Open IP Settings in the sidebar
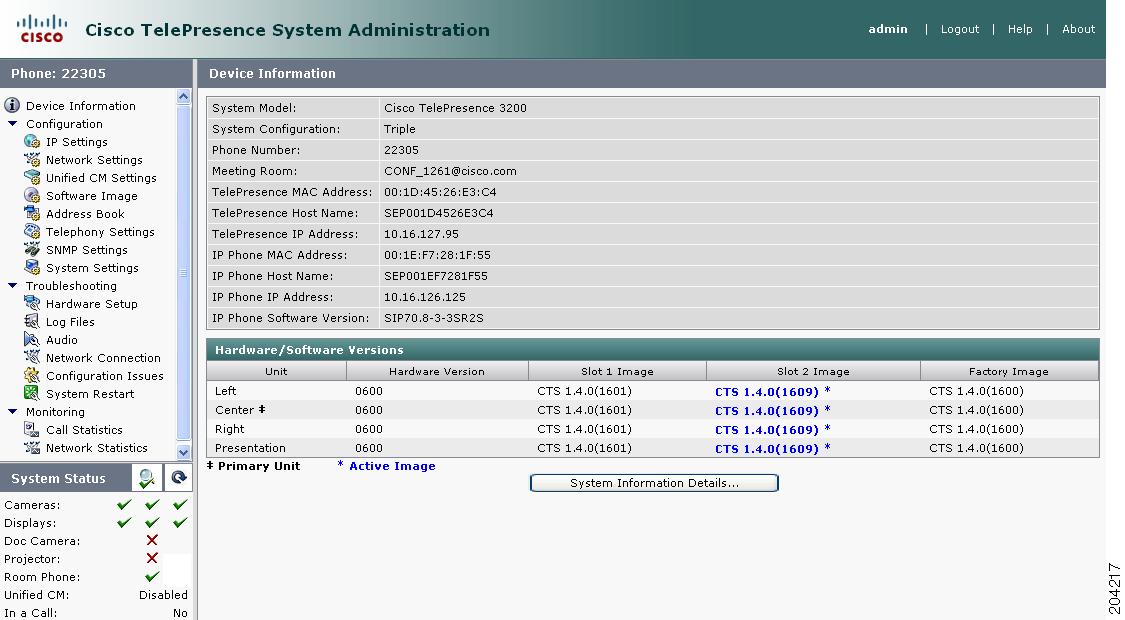This screenshot has height=620, width=1125. (x=77, y=141)
